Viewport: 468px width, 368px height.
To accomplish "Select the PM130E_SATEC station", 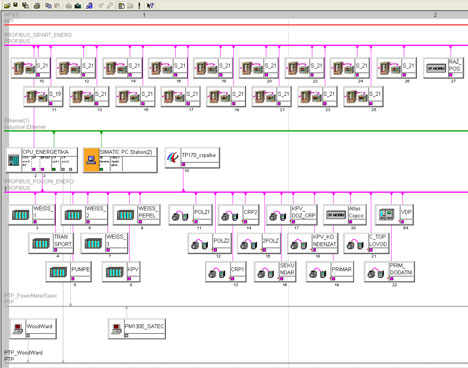I will point(137,328).
